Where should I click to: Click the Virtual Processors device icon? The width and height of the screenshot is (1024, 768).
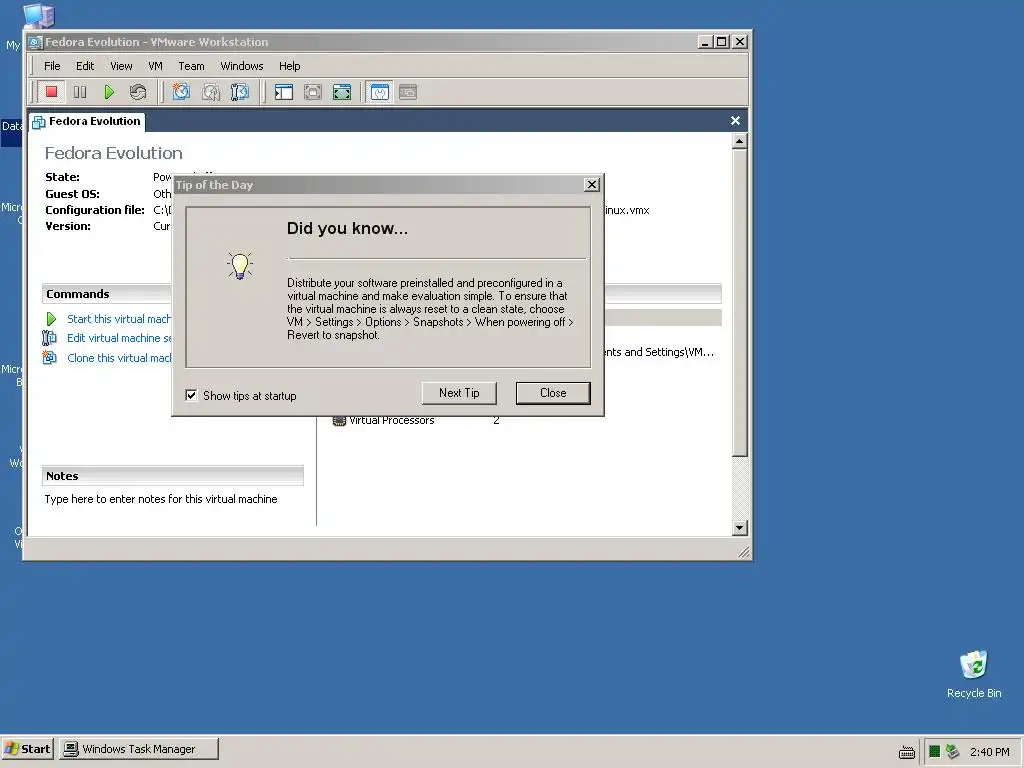point(339,421)
